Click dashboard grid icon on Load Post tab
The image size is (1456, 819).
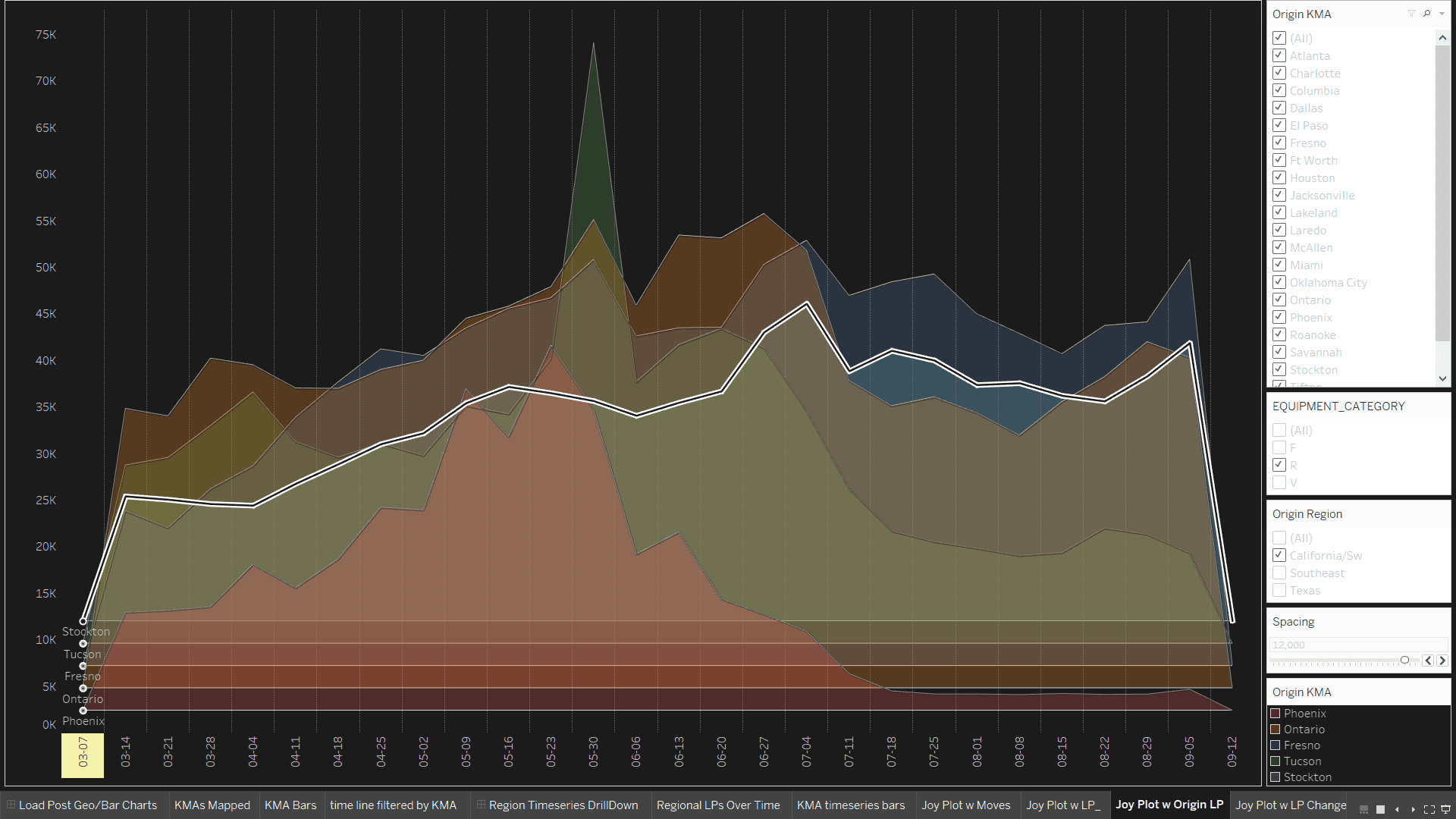(x=11, y=805)
